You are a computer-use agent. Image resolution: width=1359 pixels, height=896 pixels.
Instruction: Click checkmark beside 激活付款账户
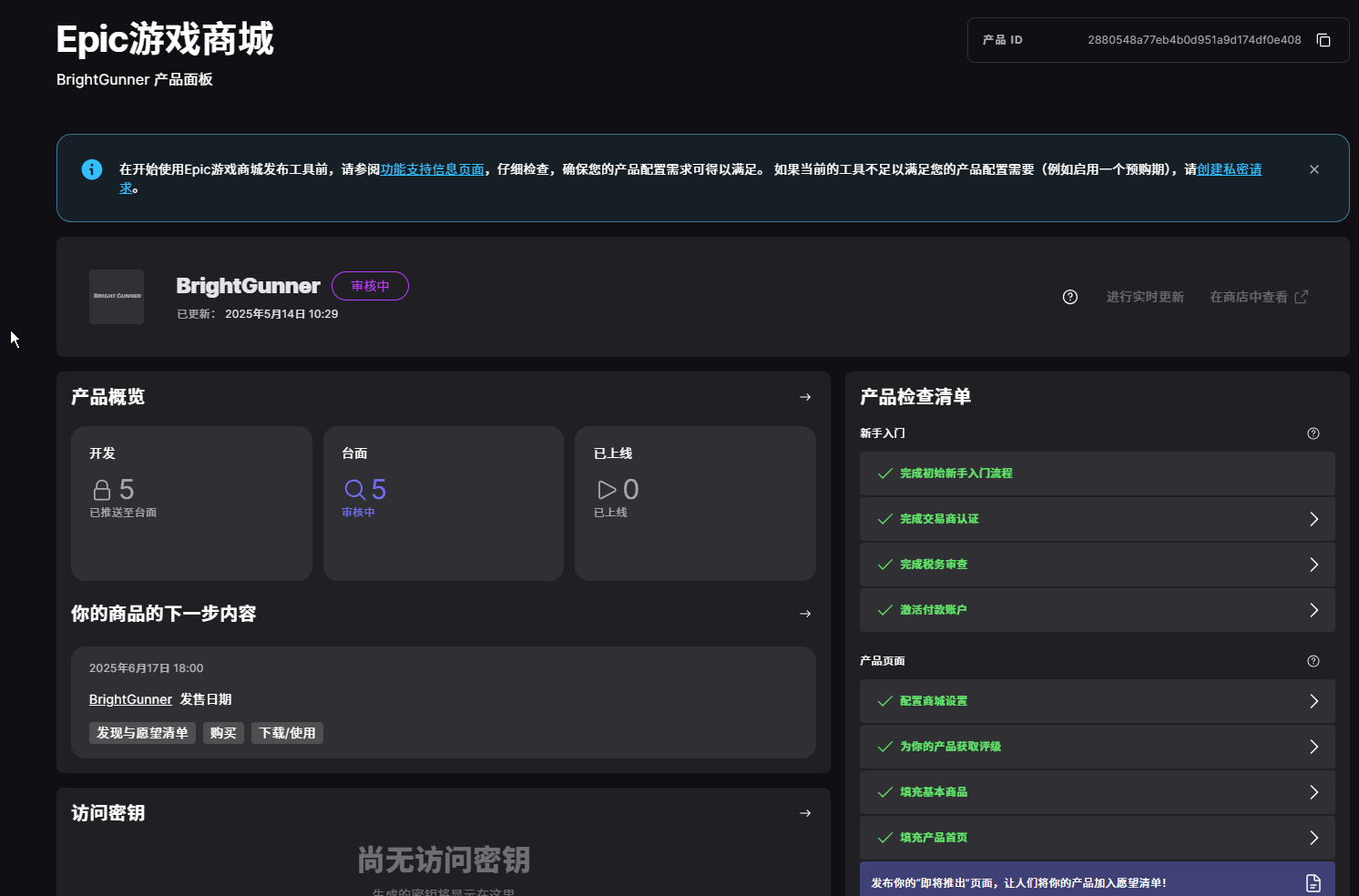pyautogui.click(x=884, y=610)
